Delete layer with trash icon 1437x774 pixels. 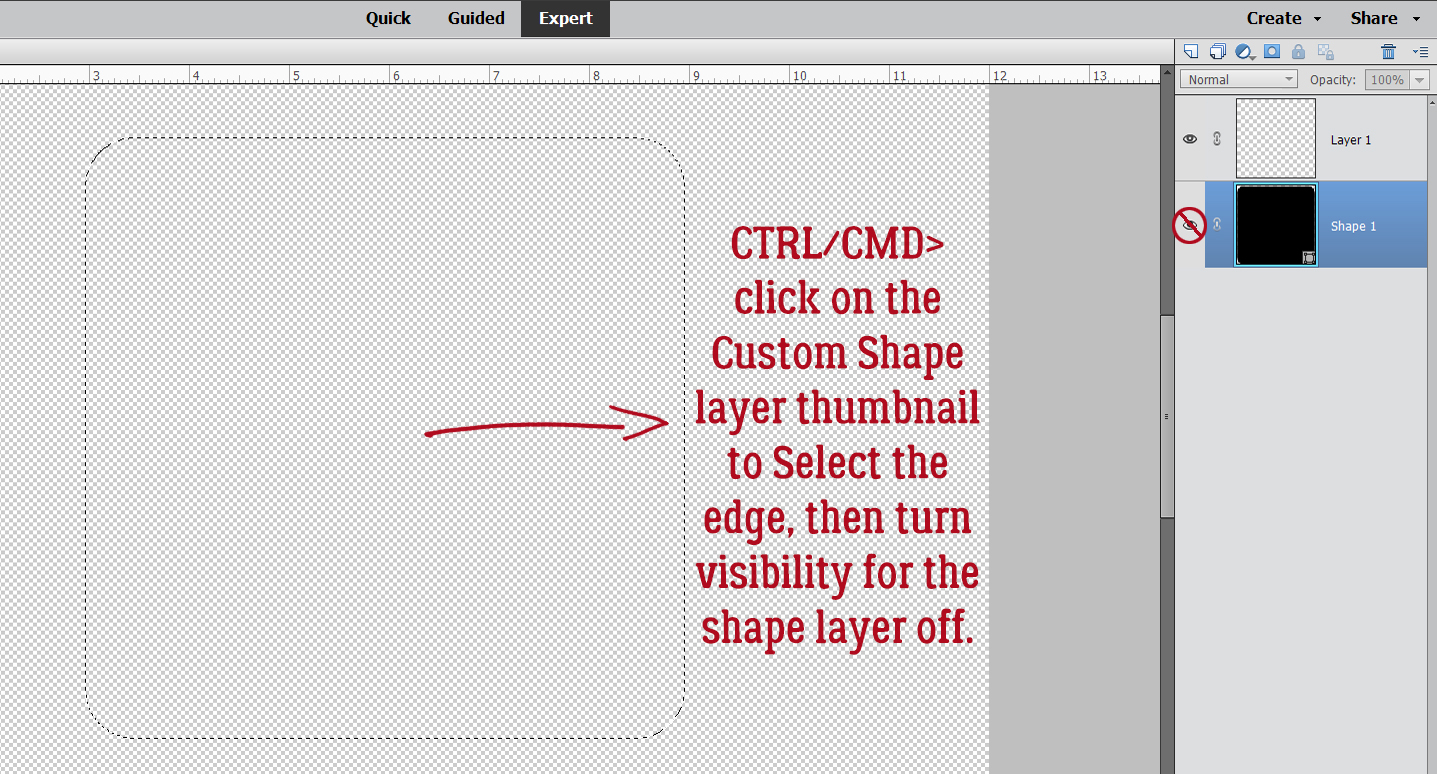[x=1388, y=51]
